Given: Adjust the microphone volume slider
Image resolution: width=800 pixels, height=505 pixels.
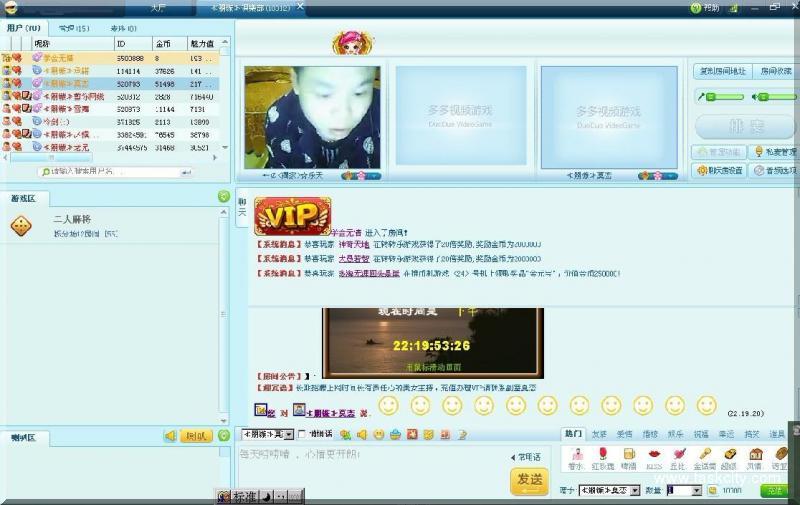Looking at the screenshot, I should (x=725, y=97).
